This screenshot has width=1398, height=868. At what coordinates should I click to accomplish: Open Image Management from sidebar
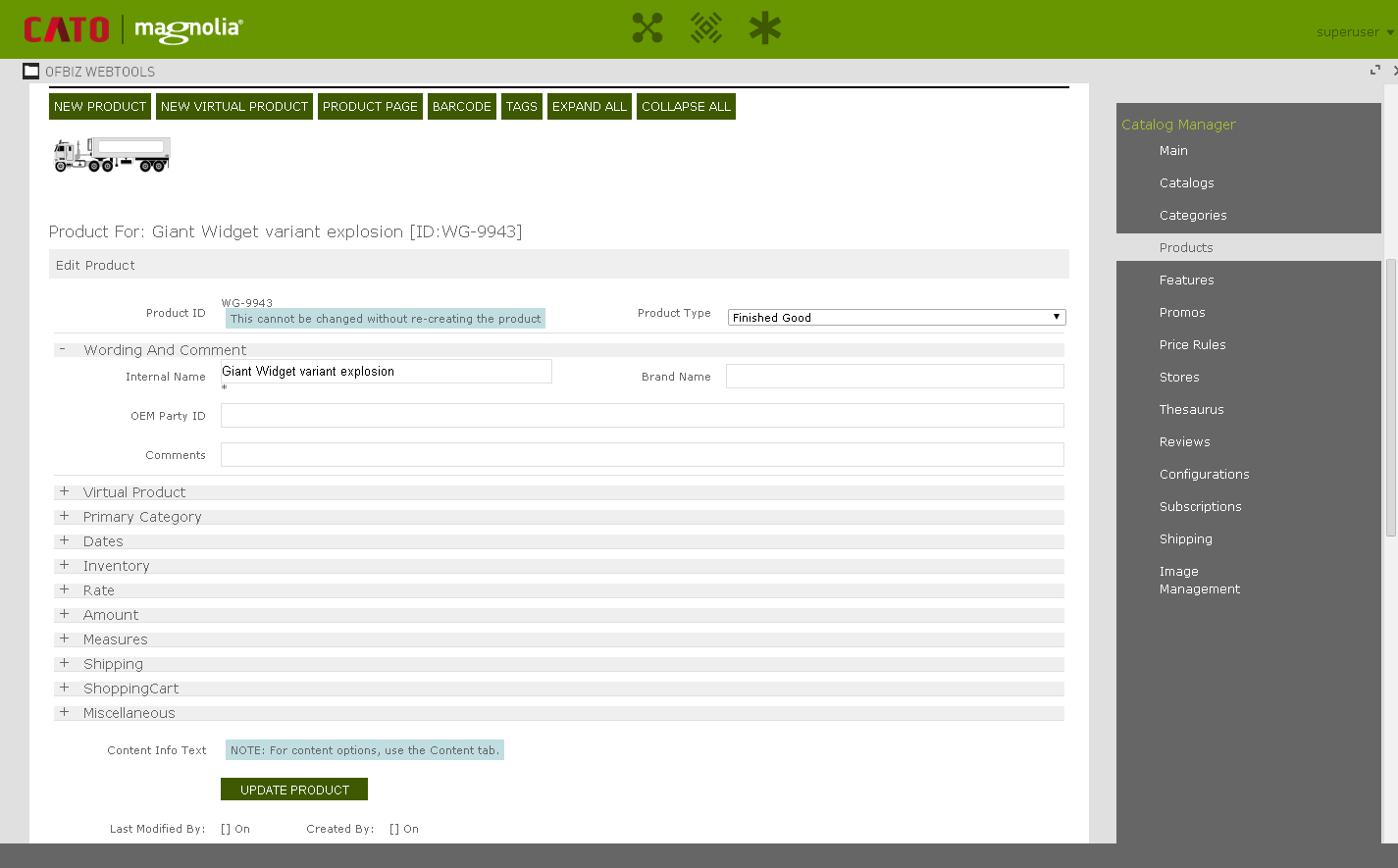[x=1199, y=581]
